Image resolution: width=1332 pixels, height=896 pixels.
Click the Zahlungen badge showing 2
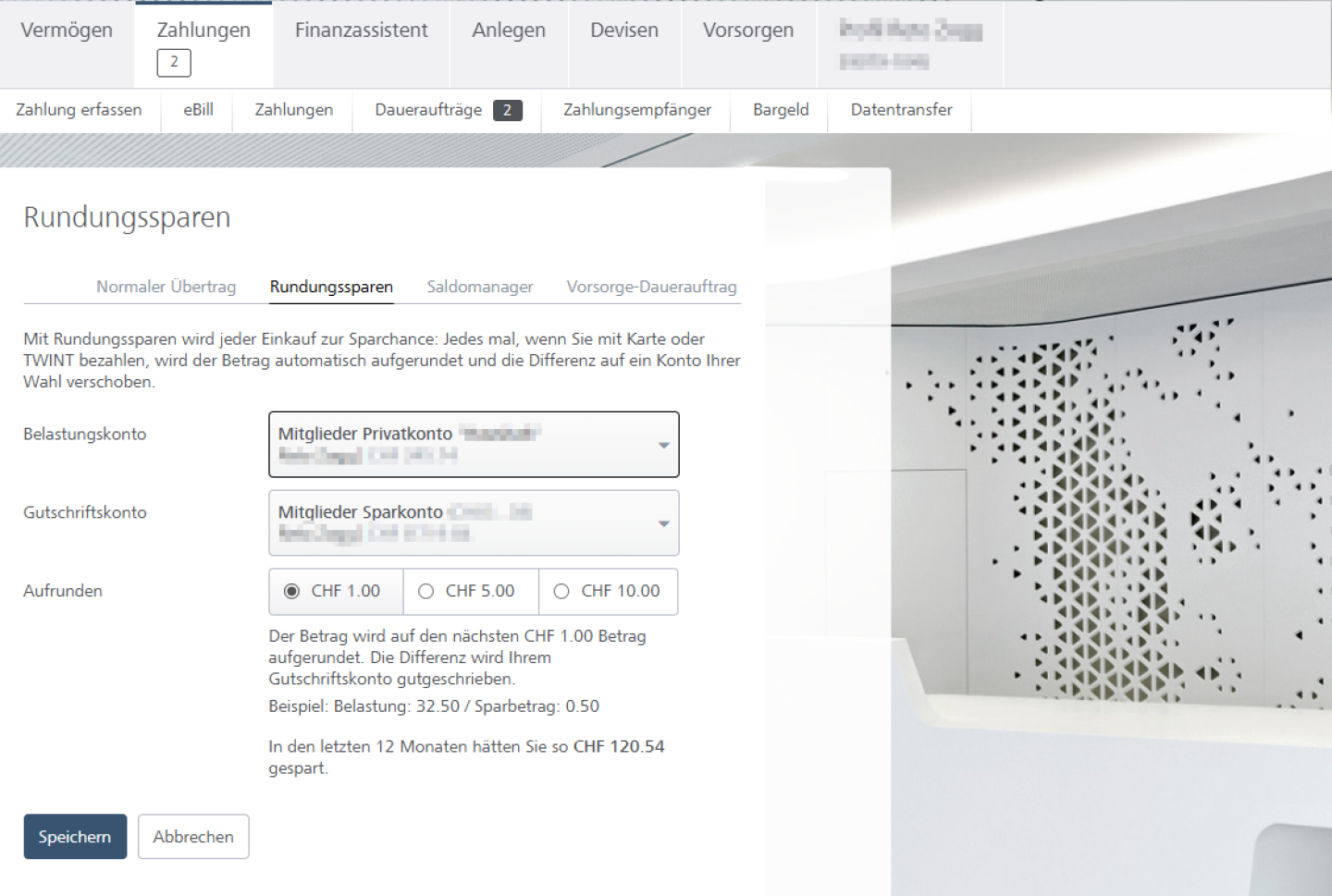174,62
